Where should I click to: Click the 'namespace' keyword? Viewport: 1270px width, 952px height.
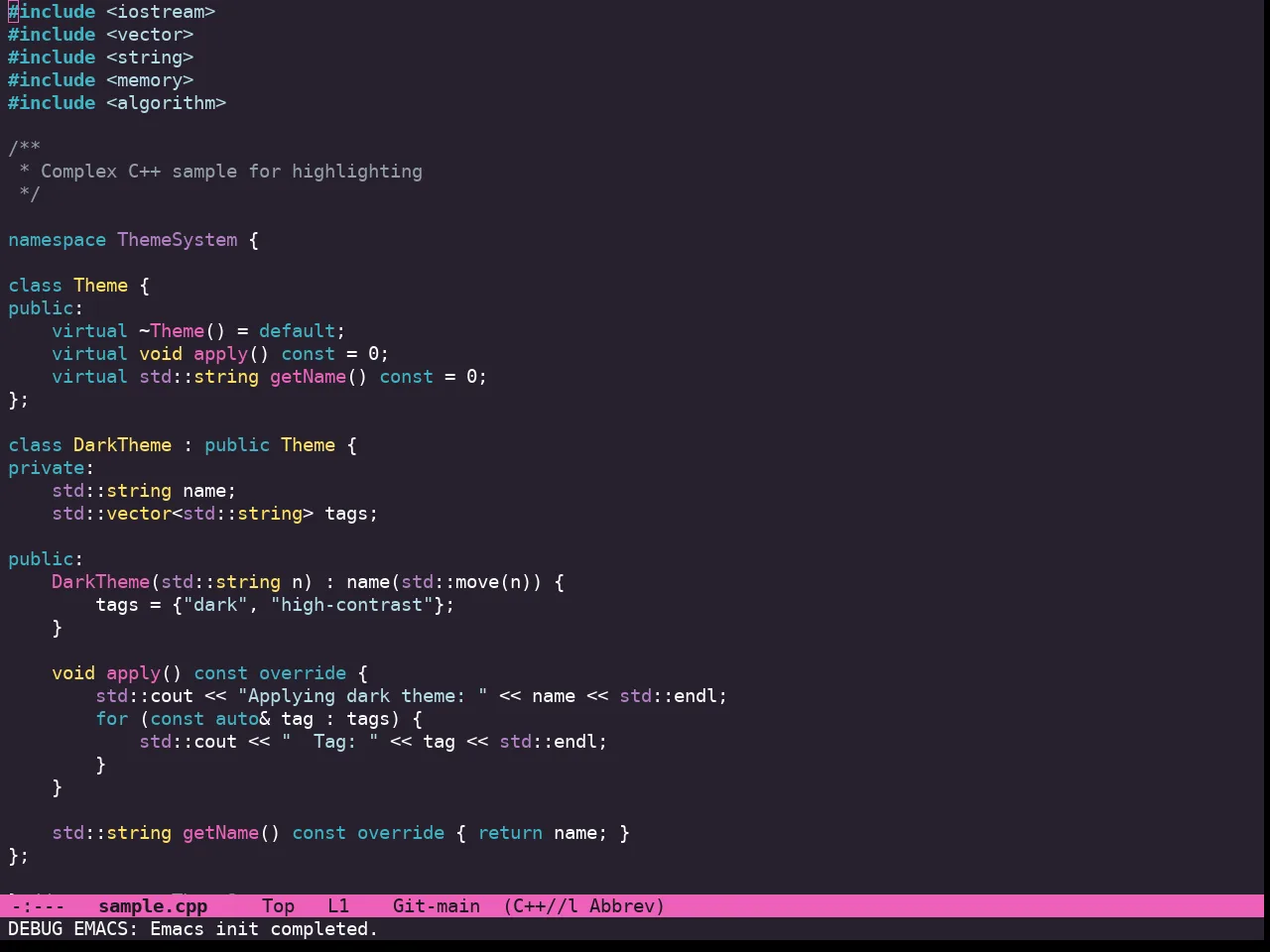(x=57, y=240)
